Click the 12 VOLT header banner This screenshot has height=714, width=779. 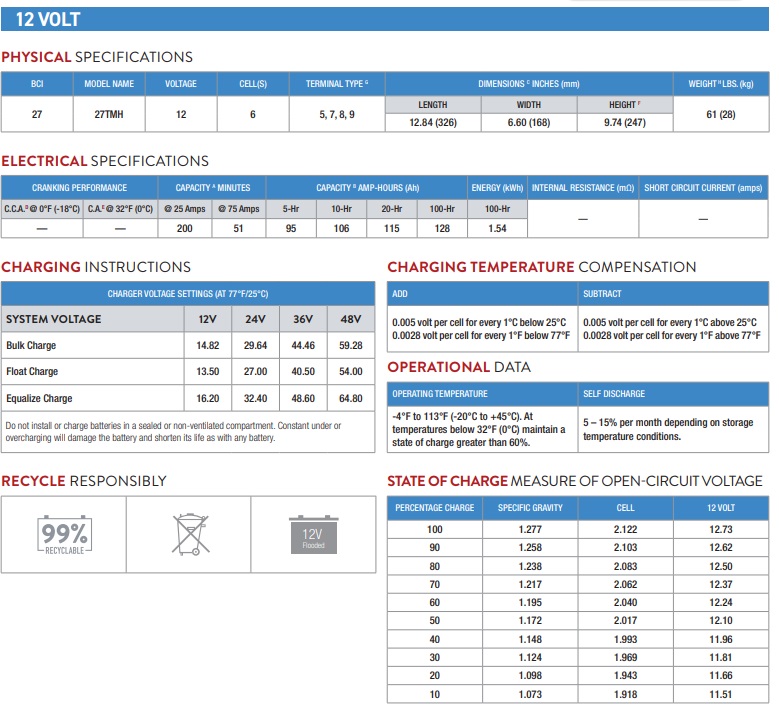pos(385,19)
